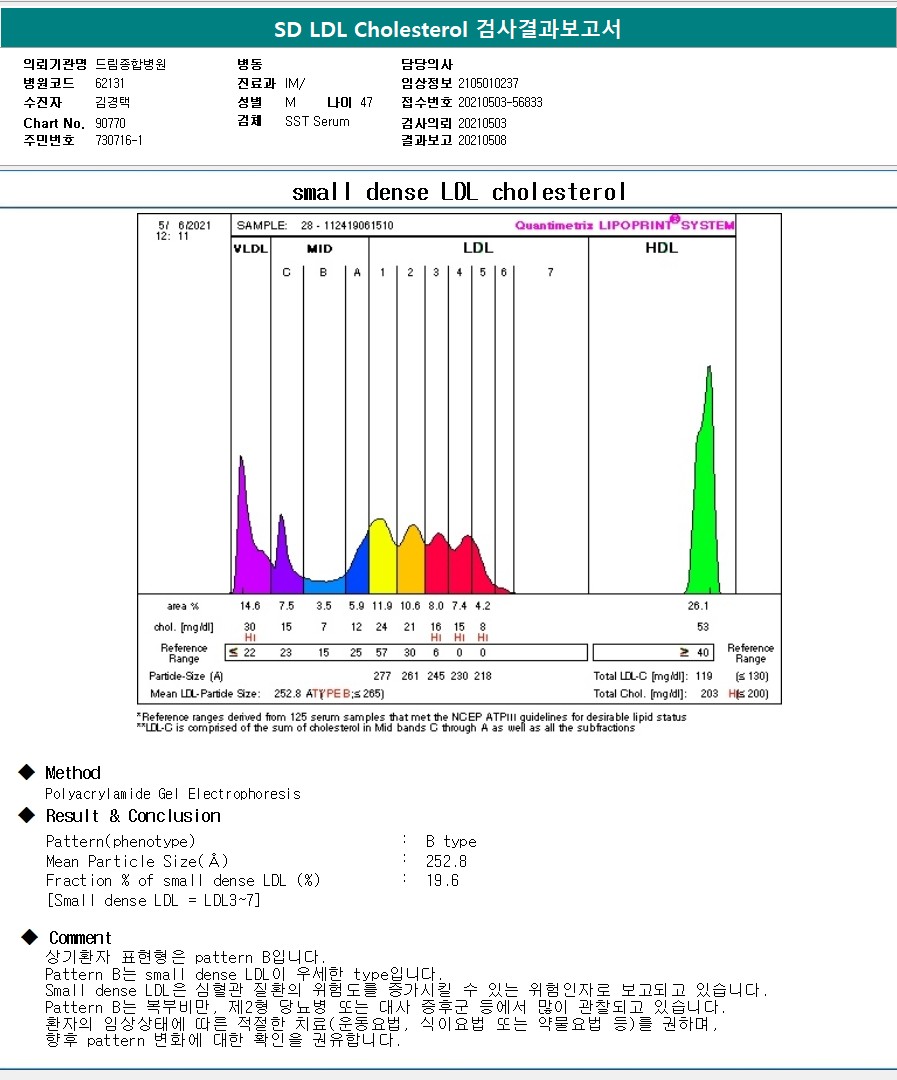
Task: Click the SD LDL Cholesterol report title banner
Action: (448, 29)
